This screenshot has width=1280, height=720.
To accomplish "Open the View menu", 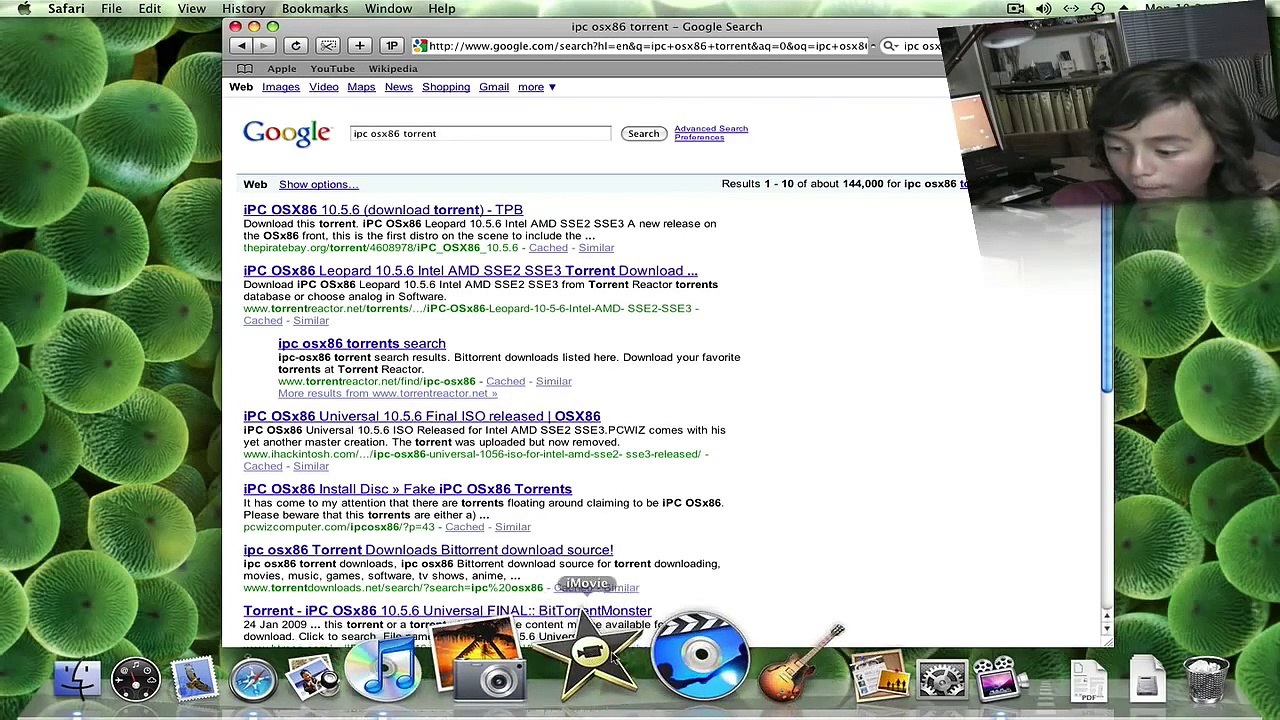I will 191,9.
